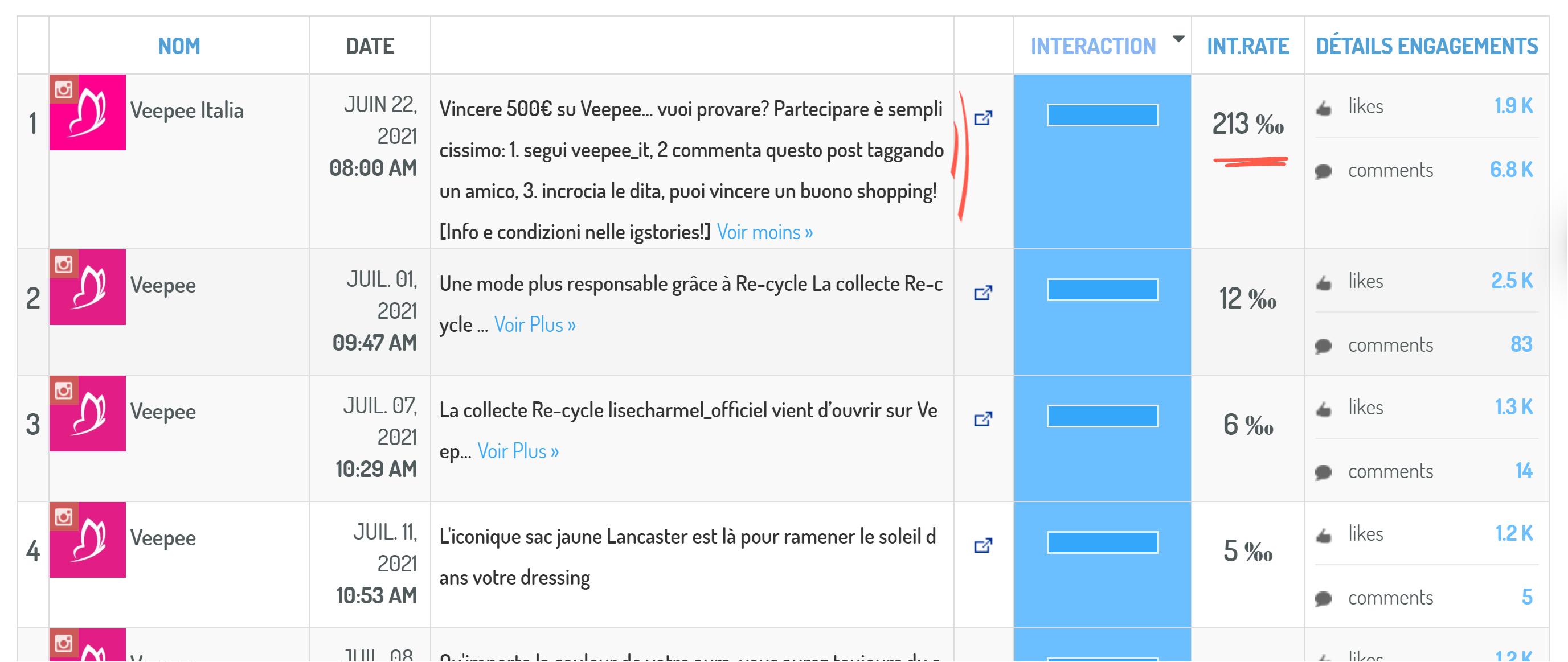
Task: Click the Veepee Italia name
Action: click(x=187, y=111)
